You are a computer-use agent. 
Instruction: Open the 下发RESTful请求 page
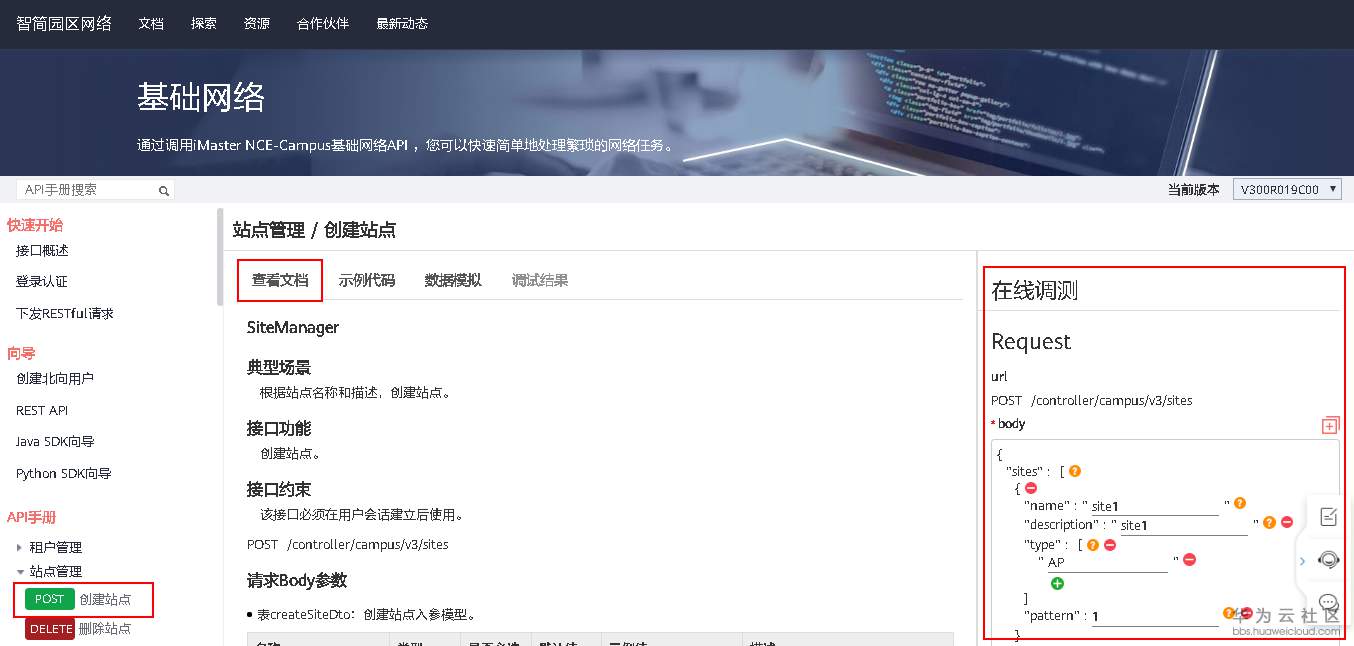click(x=65, y=313)
